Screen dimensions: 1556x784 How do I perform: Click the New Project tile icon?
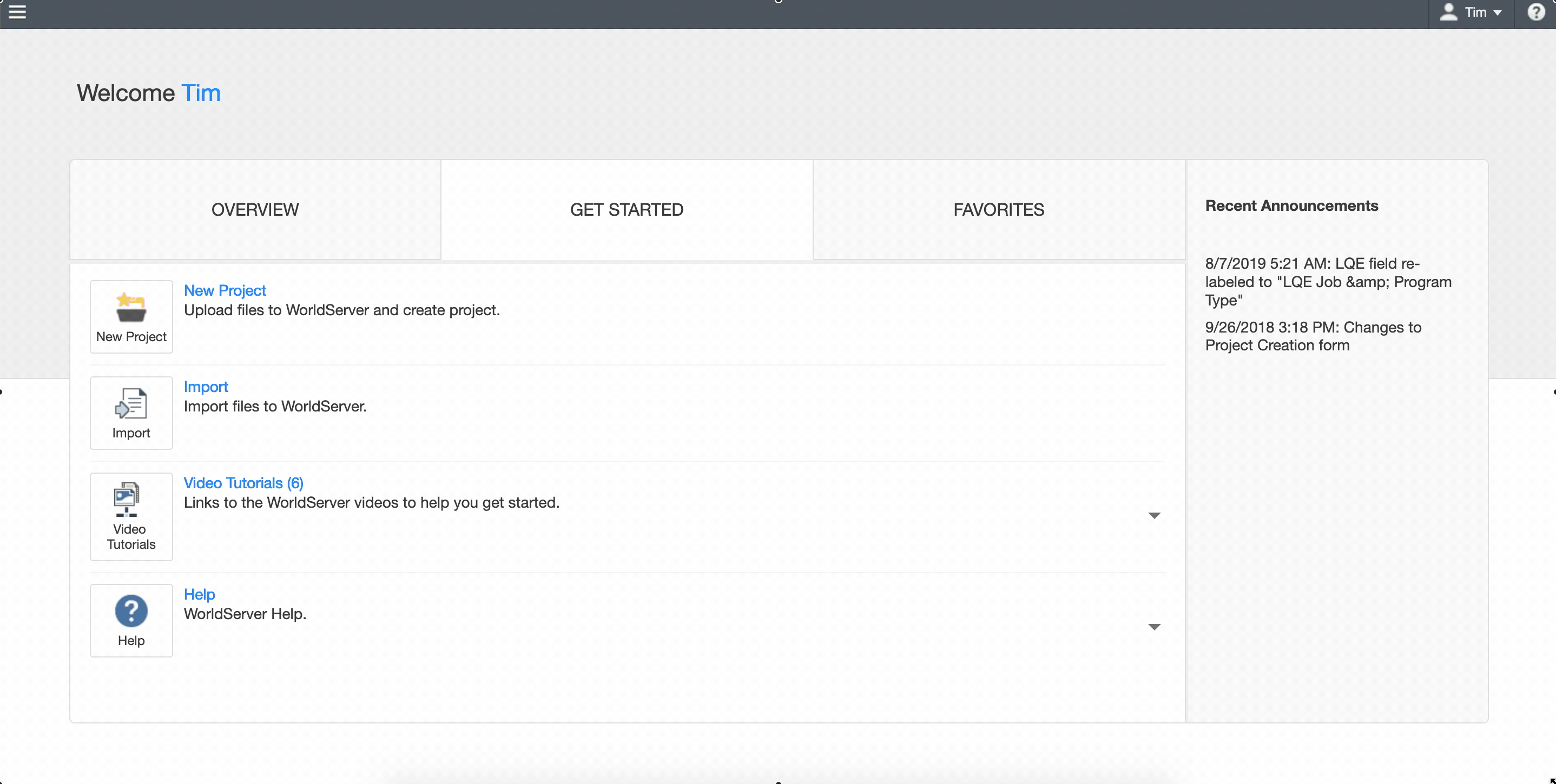(131, 316)
